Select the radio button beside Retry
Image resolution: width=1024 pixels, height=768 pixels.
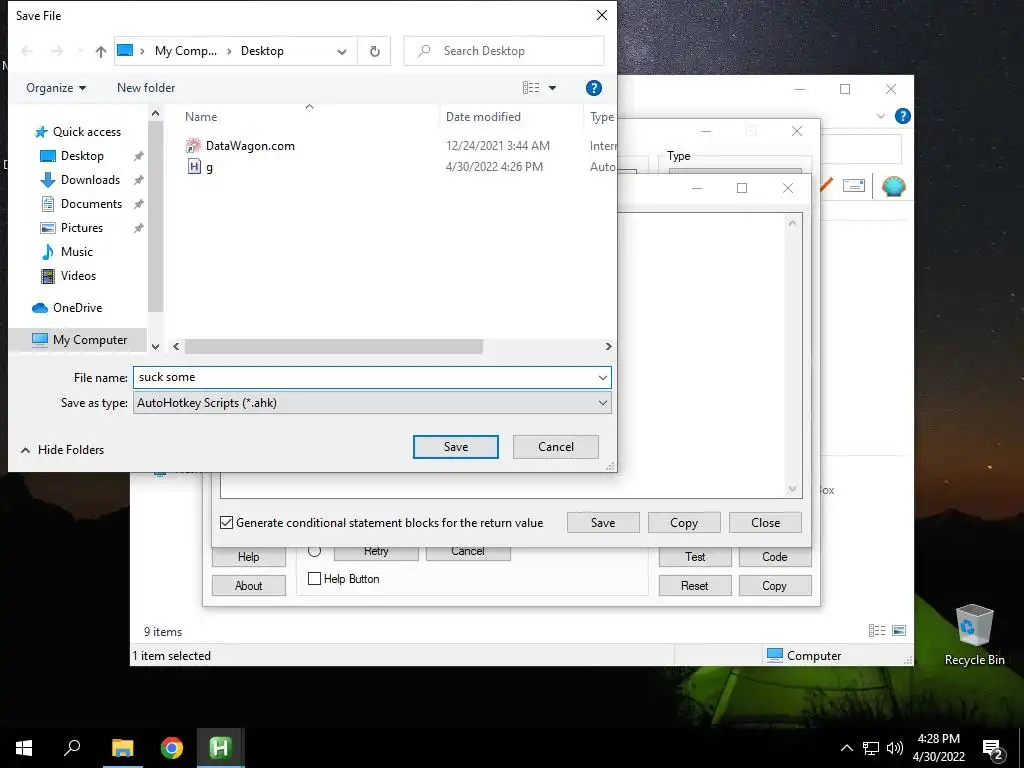[314, 551]
